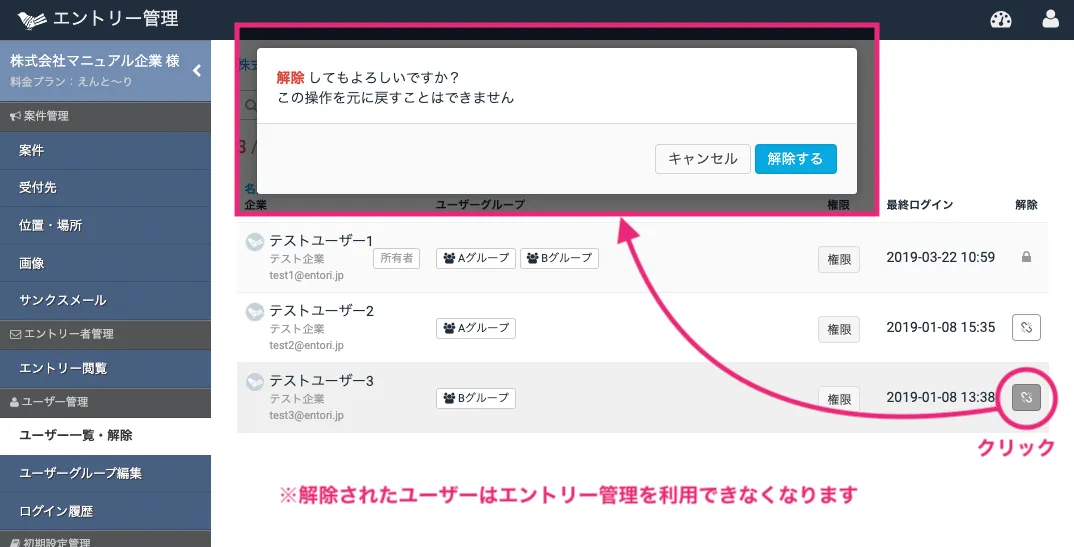Select ユーザーグループ編集 in sidebar
1074x547 pixels.
(80, 473)
